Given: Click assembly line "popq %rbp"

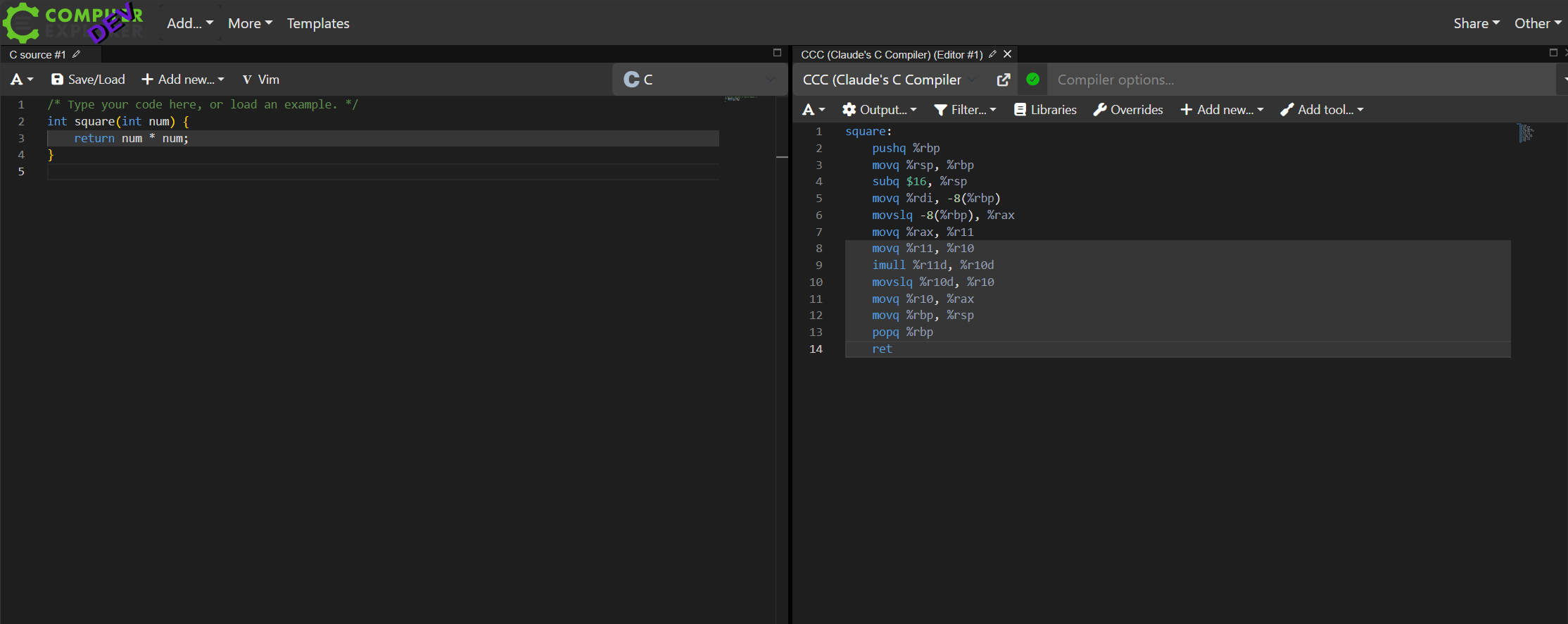Looking at the screenshot, I should (x=902, y=332).
